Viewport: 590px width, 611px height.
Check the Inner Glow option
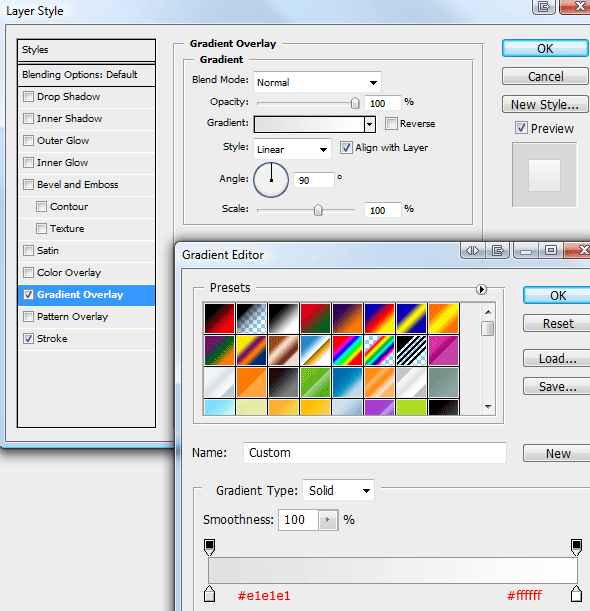(28, 162)
